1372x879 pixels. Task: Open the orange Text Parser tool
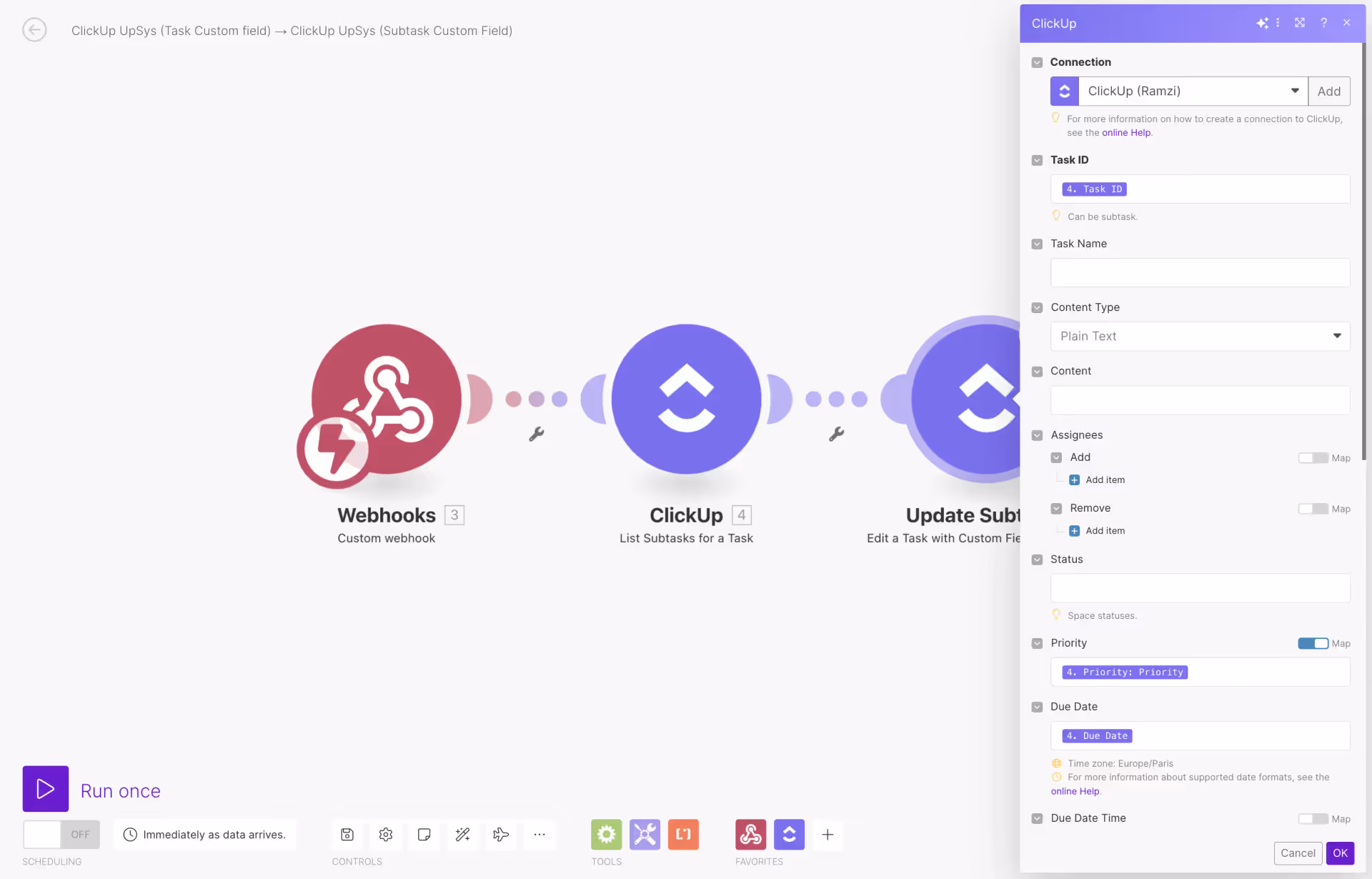[x=683, y=834]
